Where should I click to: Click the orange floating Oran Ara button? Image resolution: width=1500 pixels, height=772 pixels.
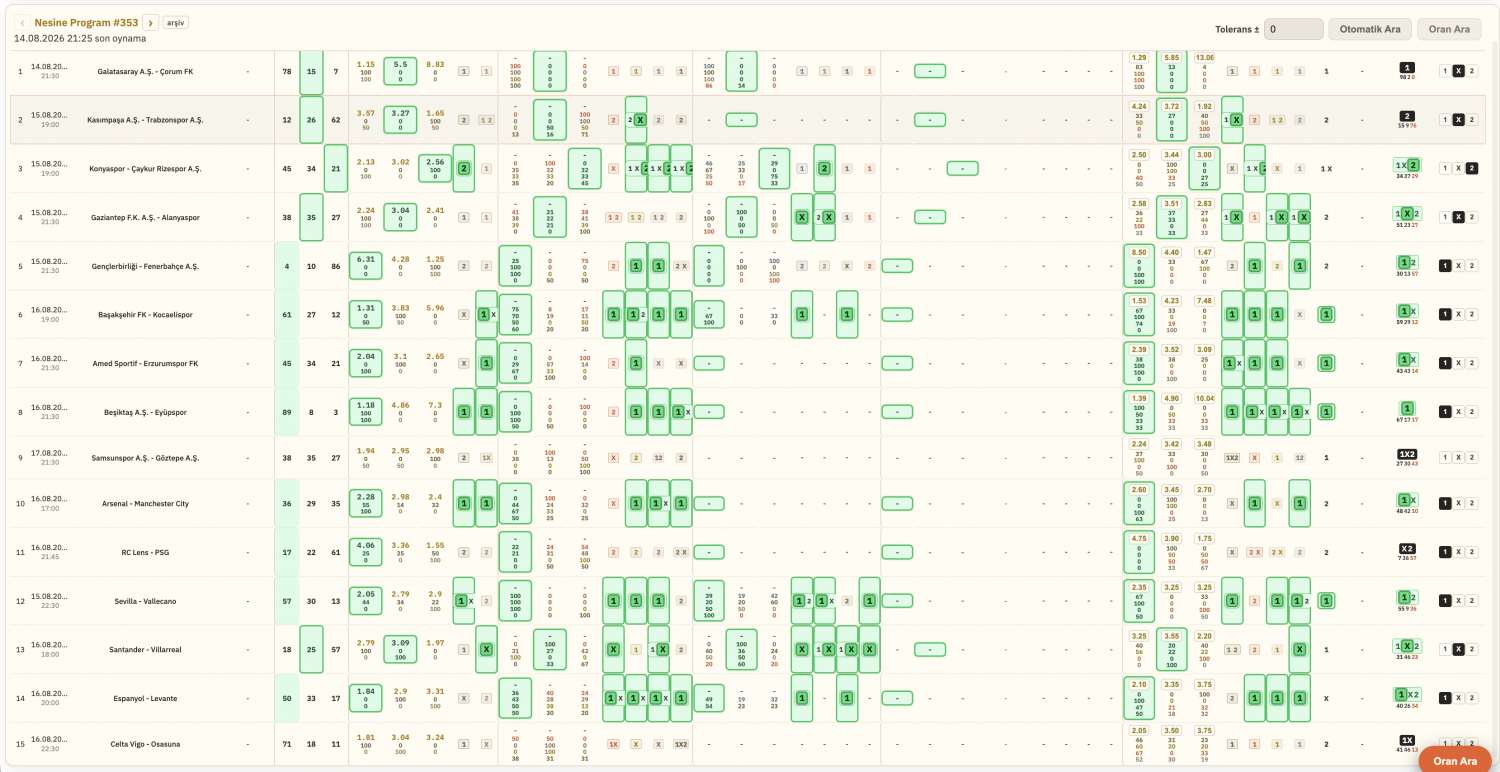click(x=1455, y=760)
